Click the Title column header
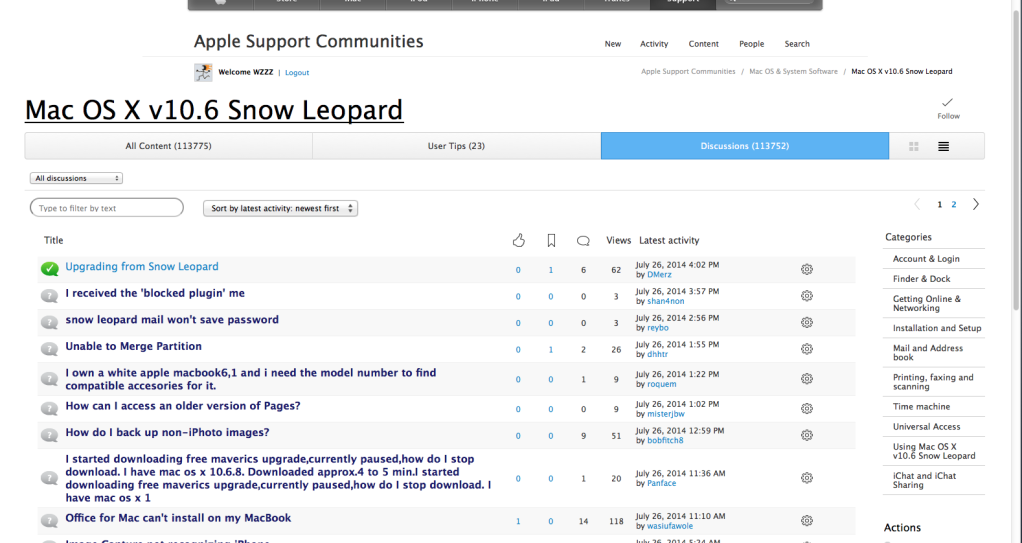The width and height of the screenshot is (1022, 543). coord(53,241)
